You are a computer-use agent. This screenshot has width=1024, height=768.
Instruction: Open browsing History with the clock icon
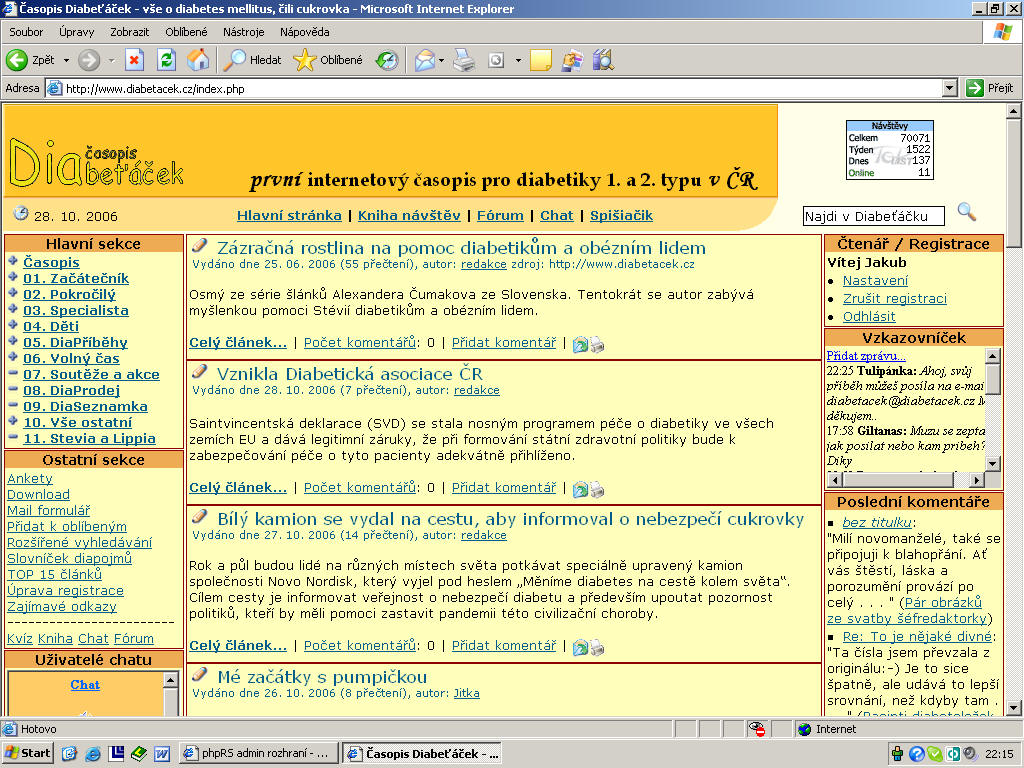(387, 61)
